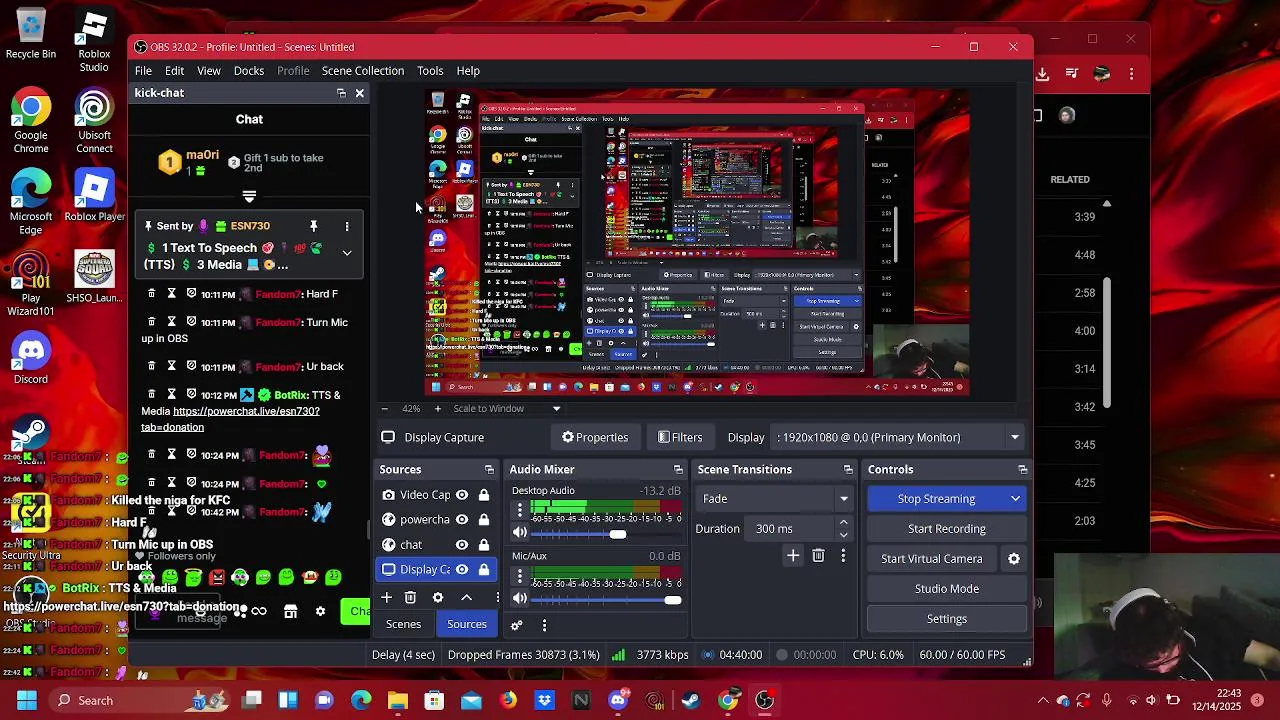Click Start Virtual Camera button
Screen dimensions: 1280x720
(x=931, y=559)
